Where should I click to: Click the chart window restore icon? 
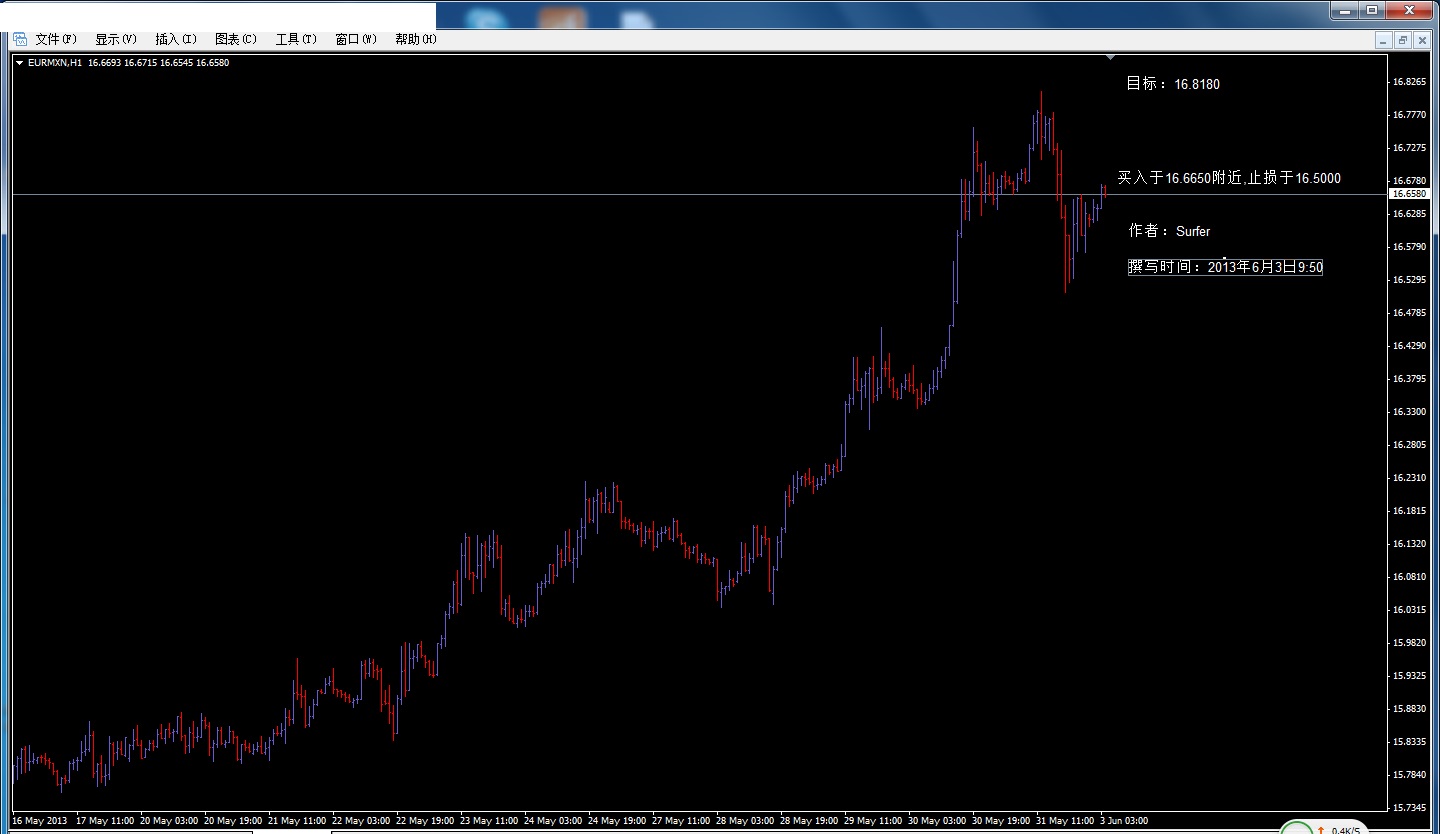pos(1403,40)
